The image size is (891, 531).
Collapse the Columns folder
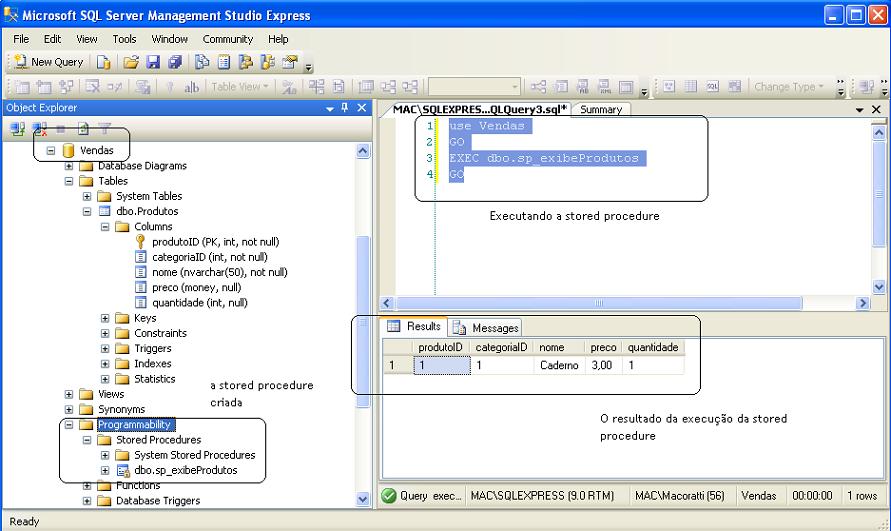pyautogui.click(x=105, y=227)
